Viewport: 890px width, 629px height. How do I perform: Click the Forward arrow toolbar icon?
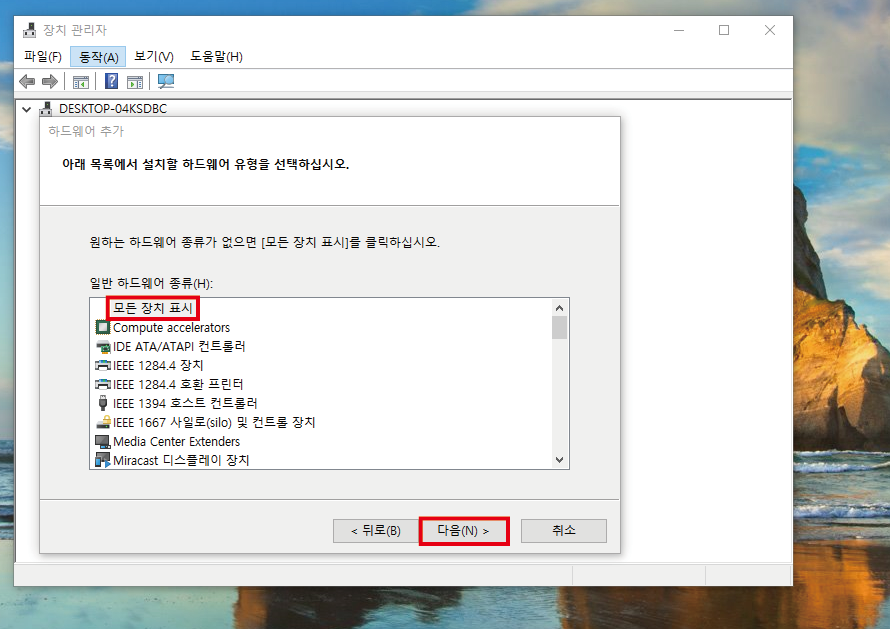click(50, 82)
